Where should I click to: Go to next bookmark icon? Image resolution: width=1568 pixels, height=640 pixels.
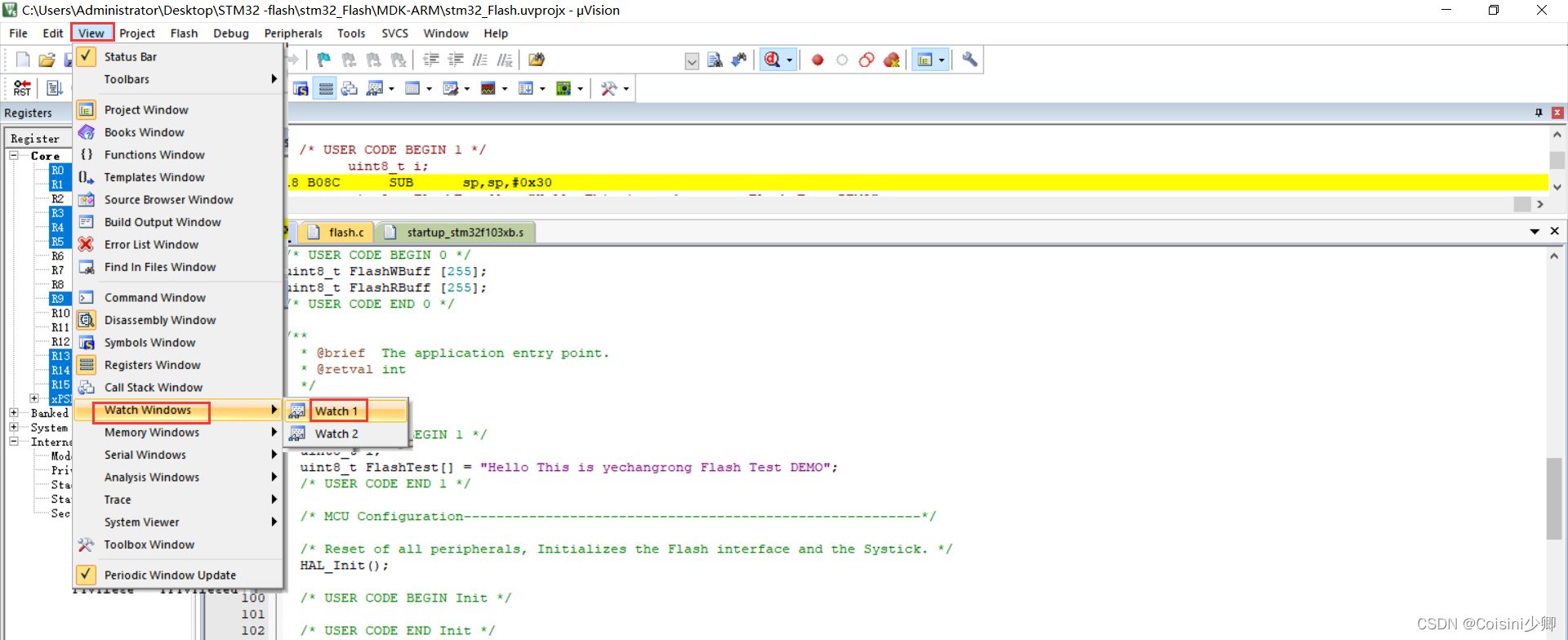[373, 60]
